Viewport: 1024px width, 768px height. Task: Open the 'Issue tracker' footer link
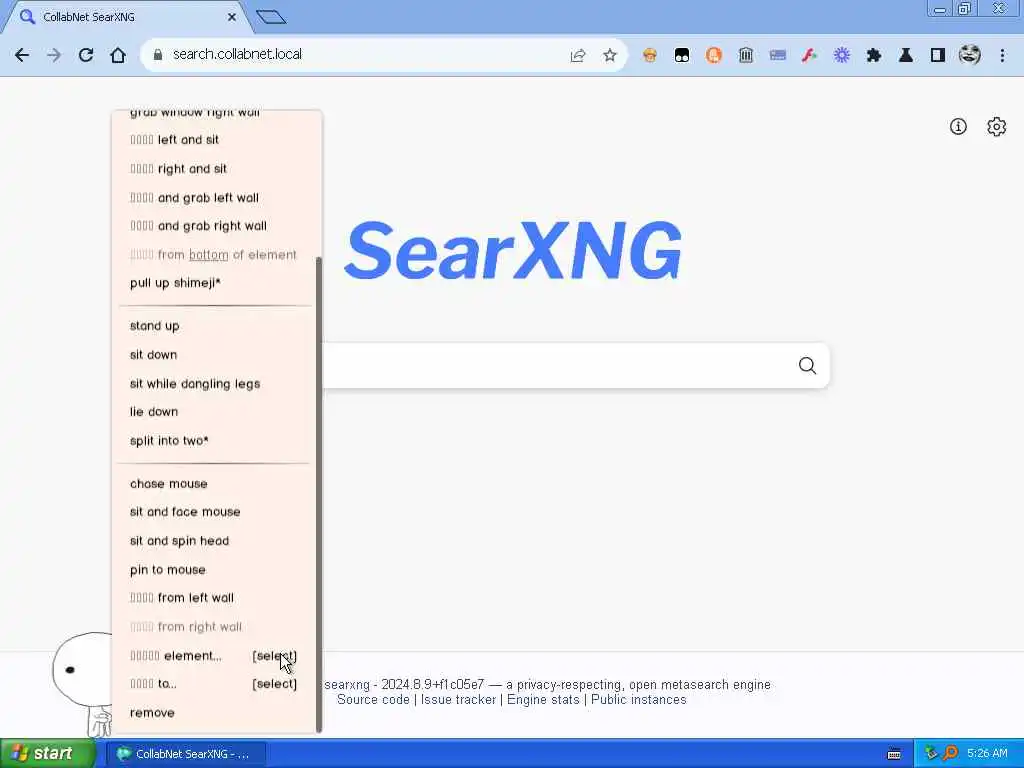458,699
